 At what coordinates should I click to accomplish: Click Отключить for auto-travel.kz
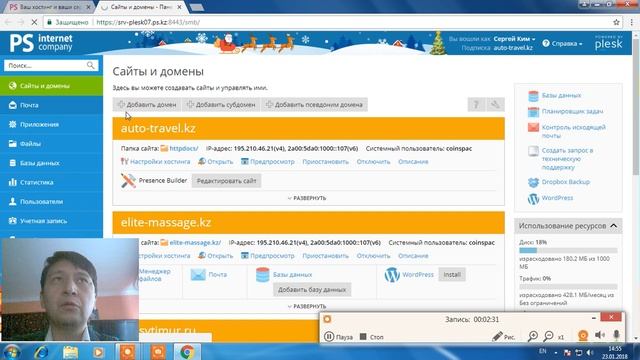pos(373,162)
